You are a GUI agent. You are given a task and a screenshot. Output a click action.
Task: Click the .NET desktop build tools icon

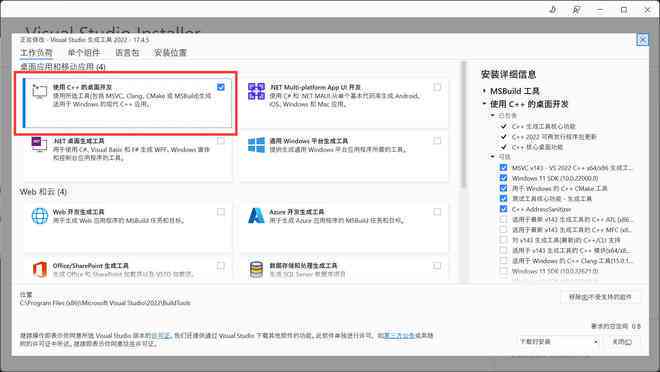coord(40,144)
